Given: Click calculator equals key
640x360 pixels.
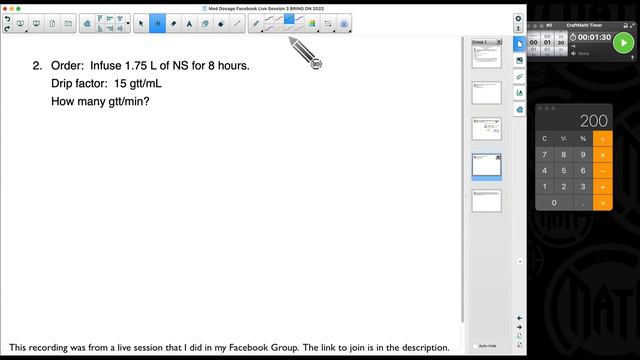Looking at the screenshot, I should (x=603, y=203).
